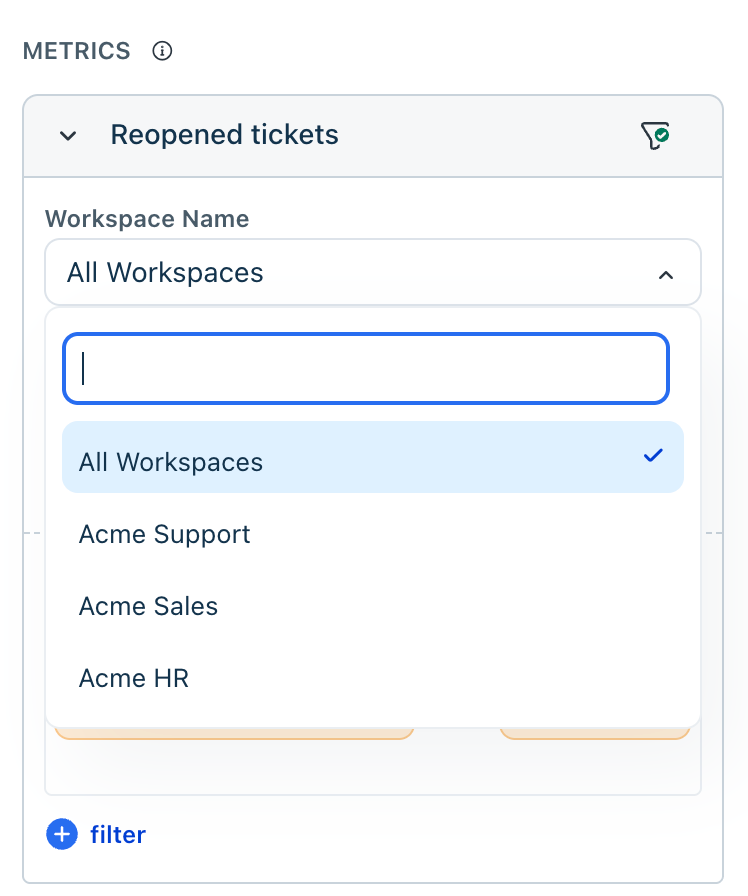Click the info icon beside METRICS
748x896 pixels.
[x=162, y=51]
